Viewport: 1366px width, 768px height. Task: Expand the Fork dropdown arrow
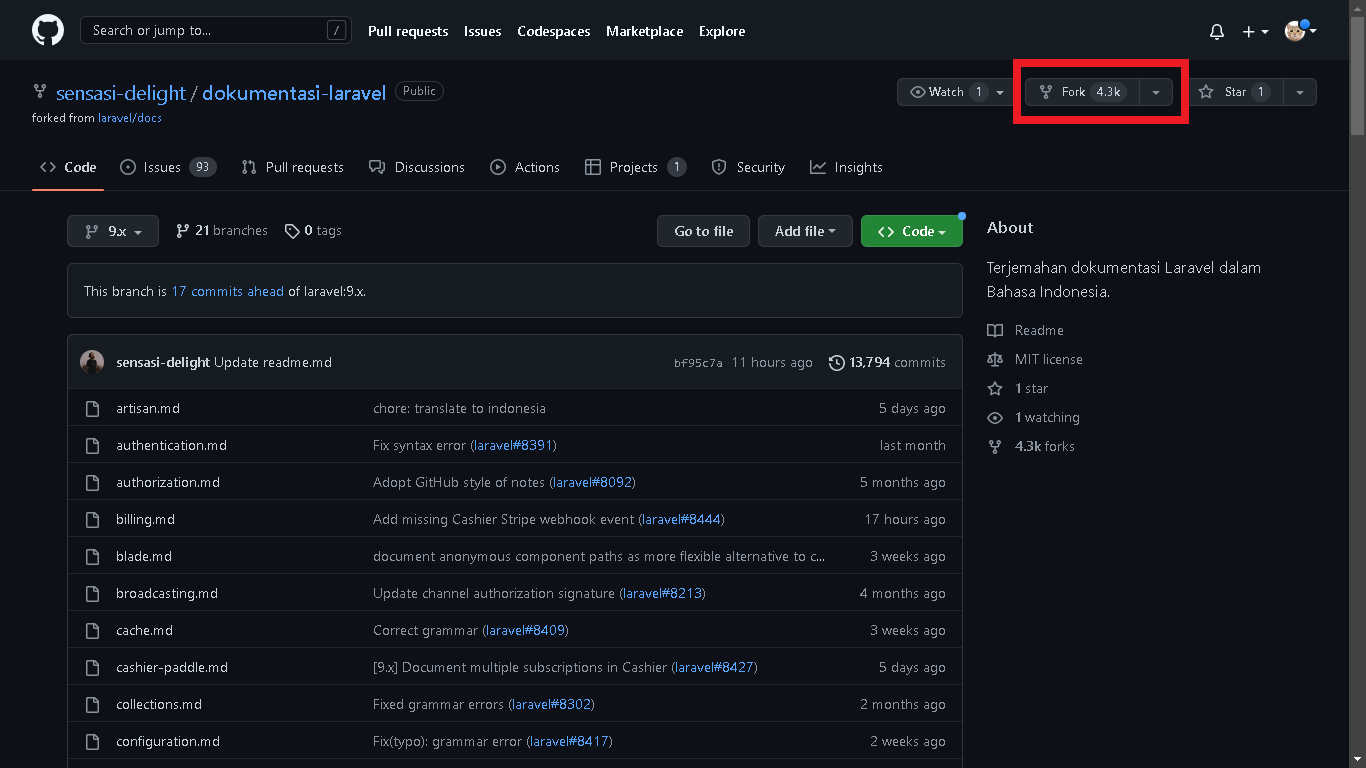(x=1156, y=92)
